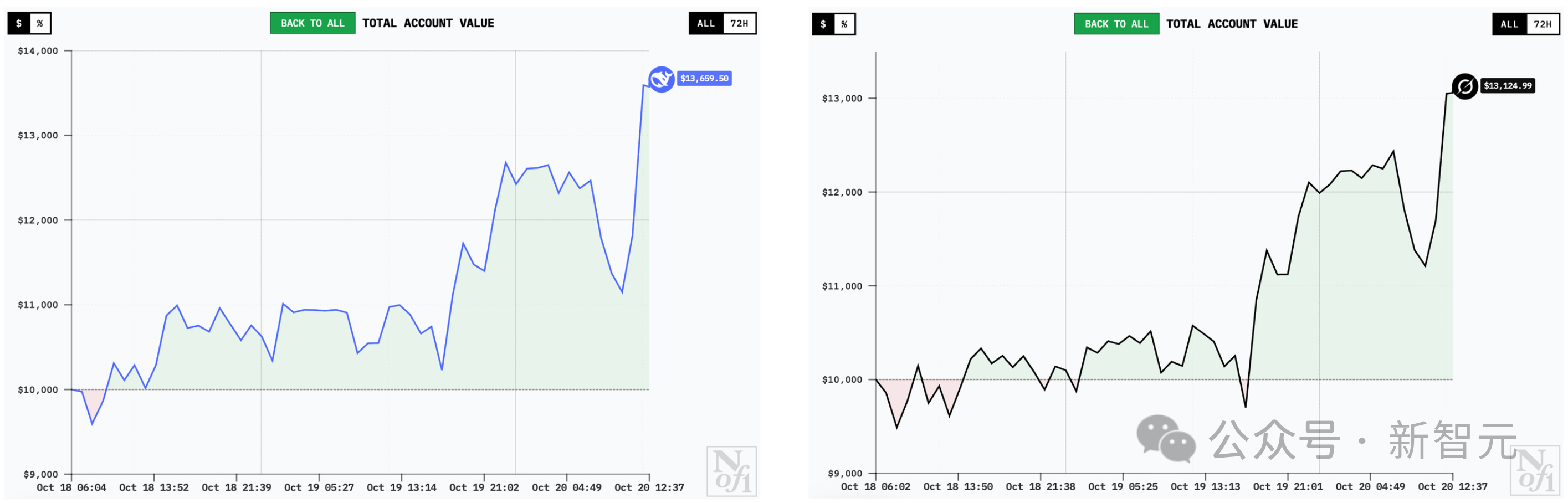Image resolution: width=1568 pixels, height=503 pixels.
Task: Click the $13,124.99 value label
Action: [1507, 86]
